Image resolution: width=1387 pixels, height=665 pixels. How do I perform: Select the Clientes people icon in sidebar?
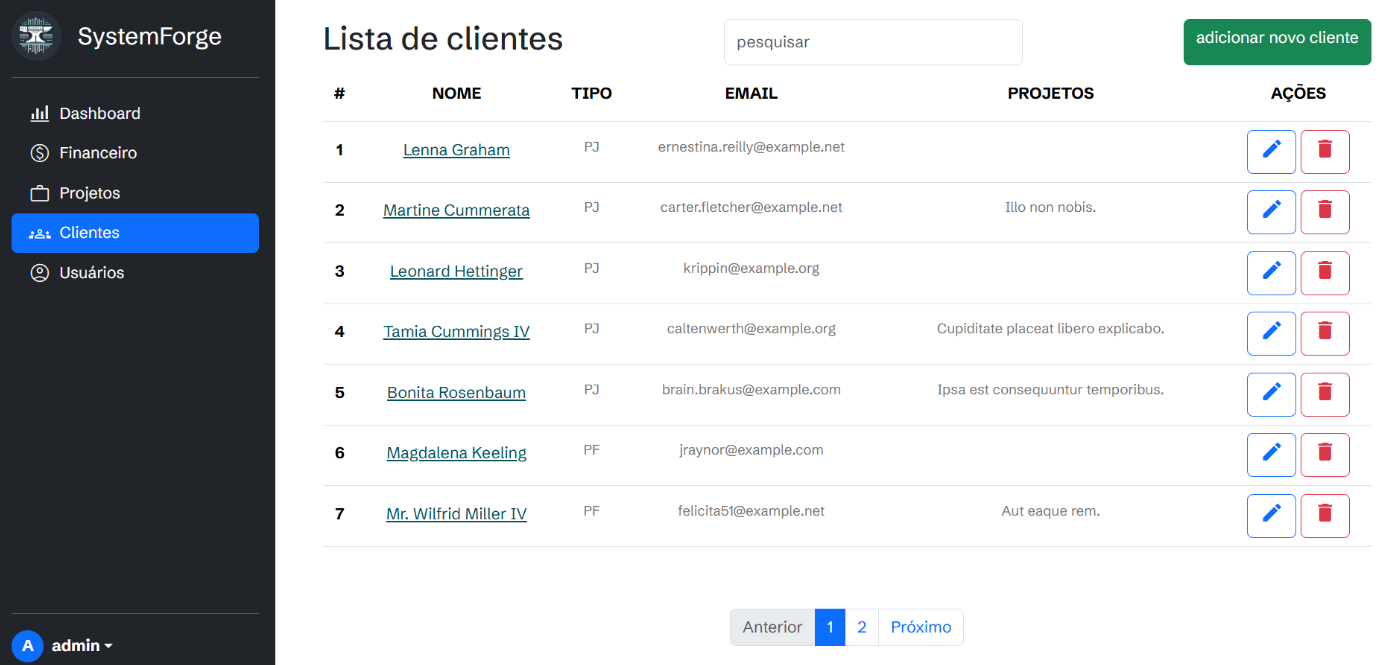point(39,233)
